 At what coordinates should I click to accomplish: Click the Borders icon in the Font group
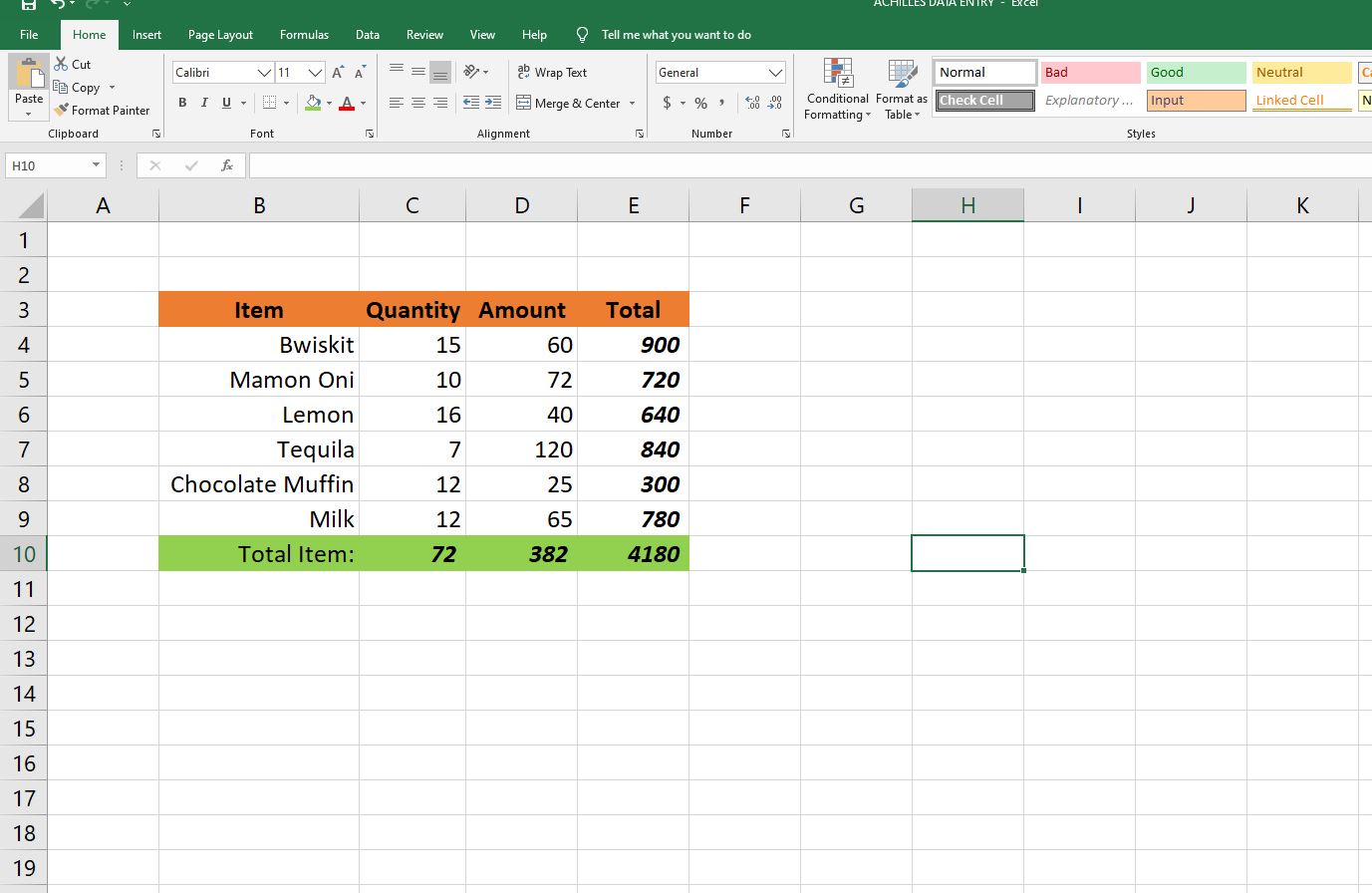click(x=269, y=103)
